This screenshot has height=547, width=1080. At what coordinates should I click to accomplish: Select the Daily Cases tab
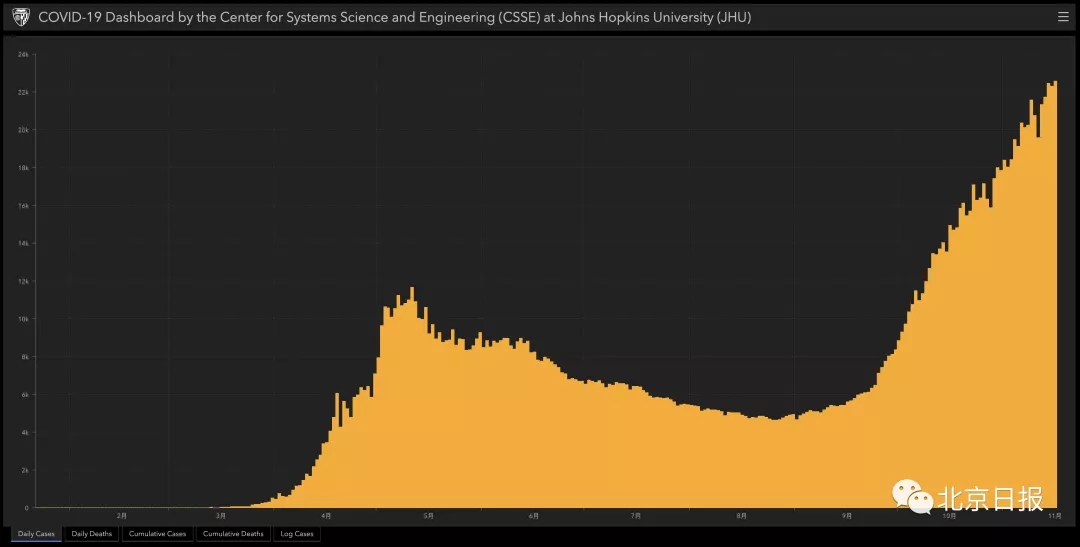tap(36, 534)
